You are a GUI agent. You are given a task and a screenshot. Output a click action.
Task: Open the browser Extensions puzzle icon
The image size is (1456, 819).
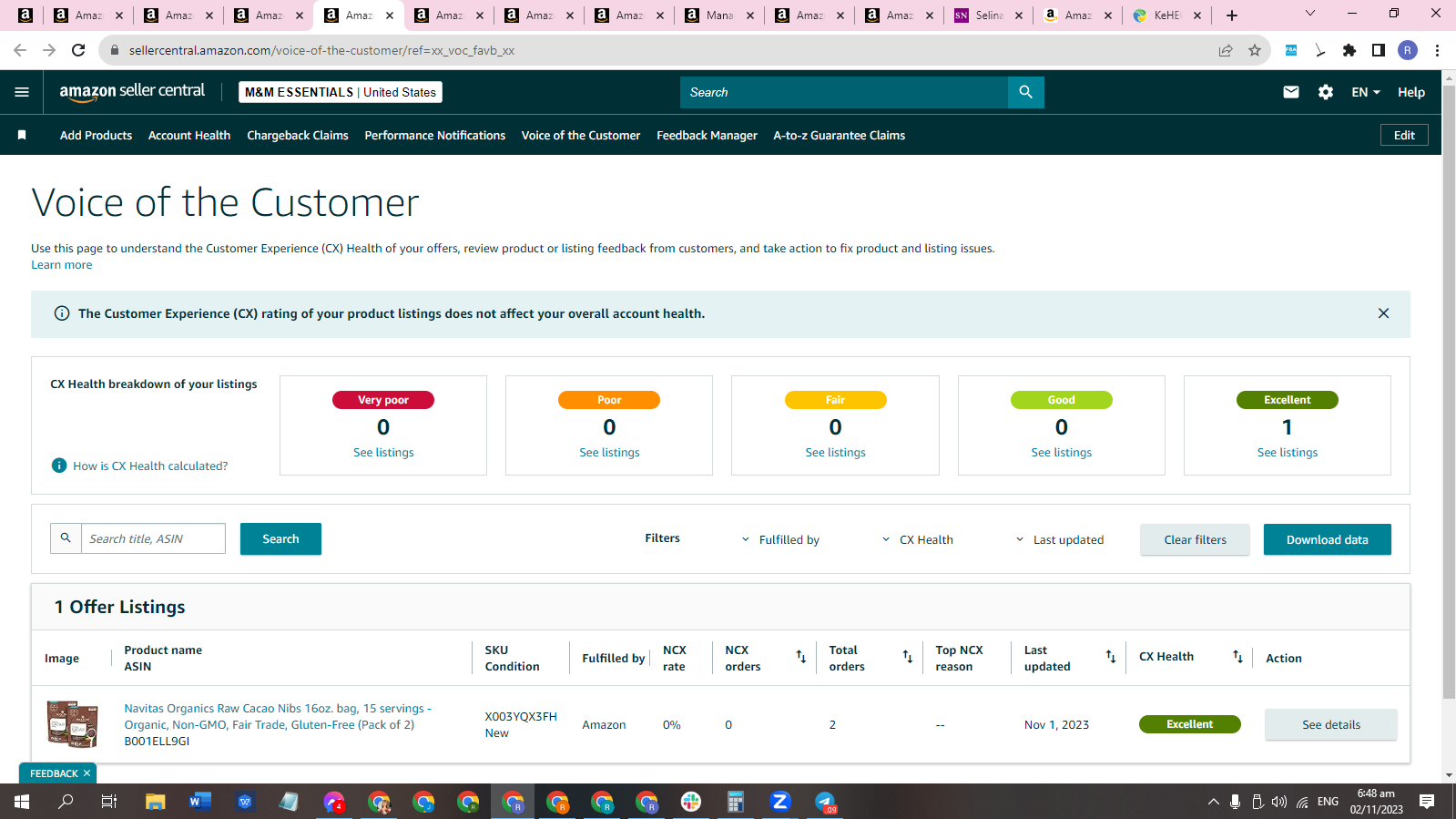click(x=1349, y=50)
